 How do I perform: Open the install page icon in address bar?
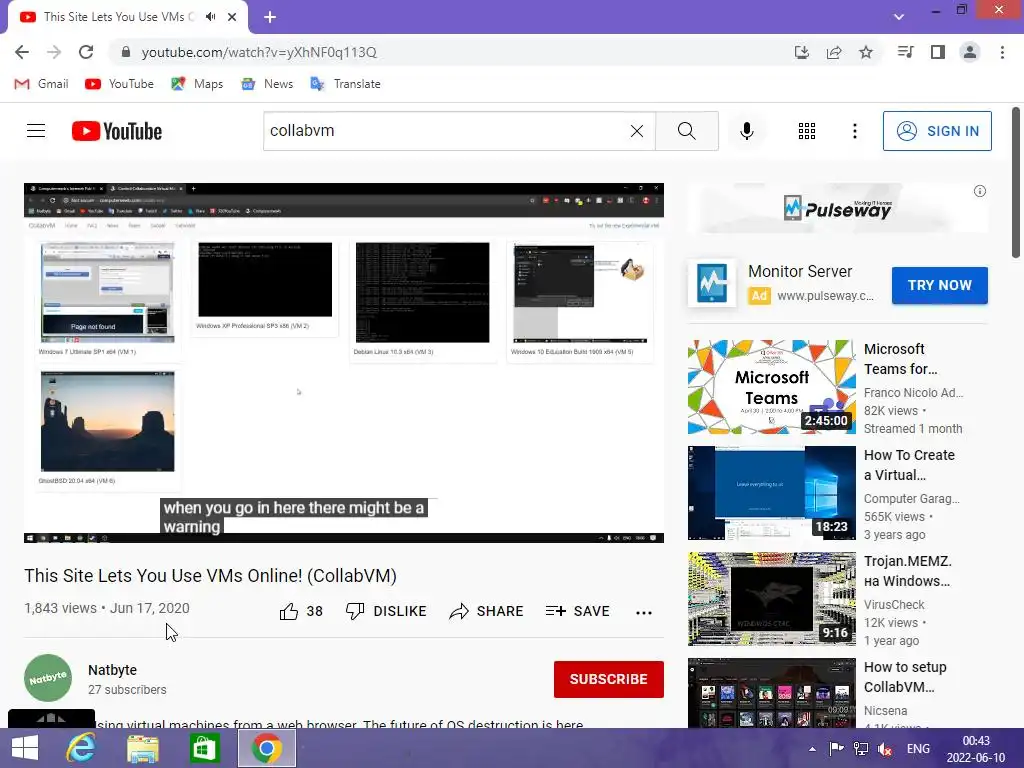(802, 52)
